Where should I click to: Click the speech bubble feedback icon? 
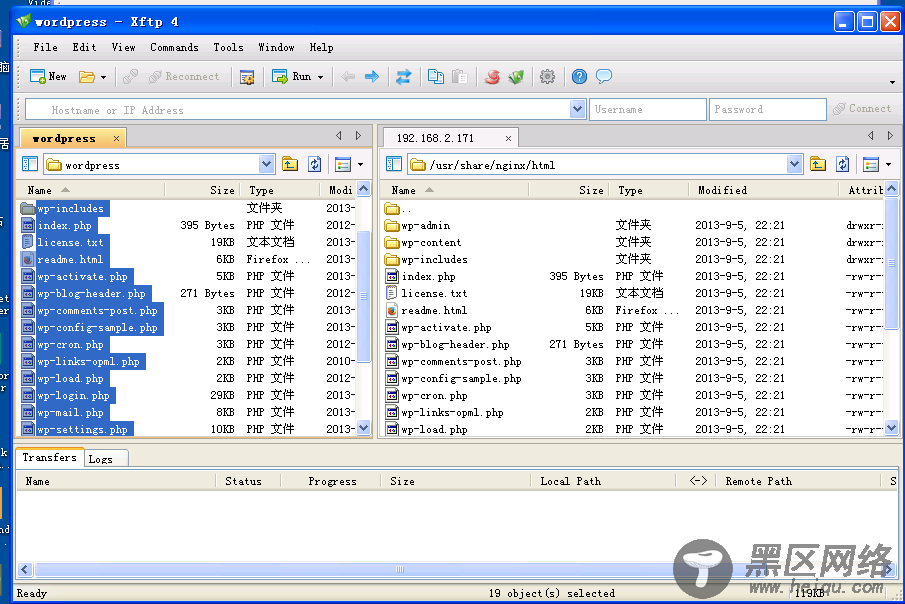[604, 76]
